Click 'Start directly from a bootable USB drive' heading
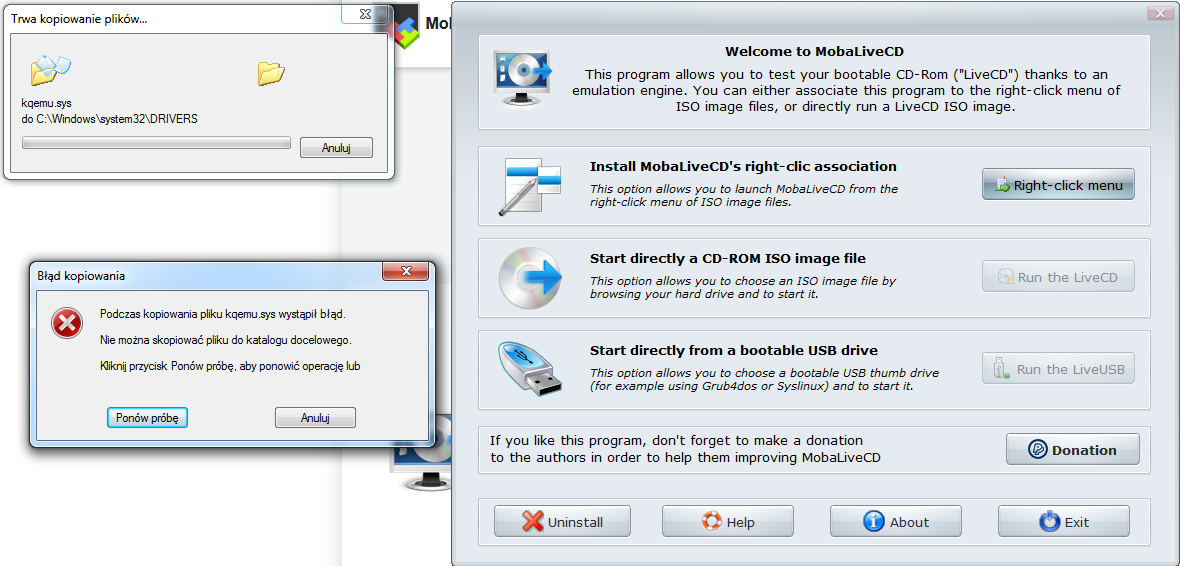1180x566 pixels. coord(734,351)
